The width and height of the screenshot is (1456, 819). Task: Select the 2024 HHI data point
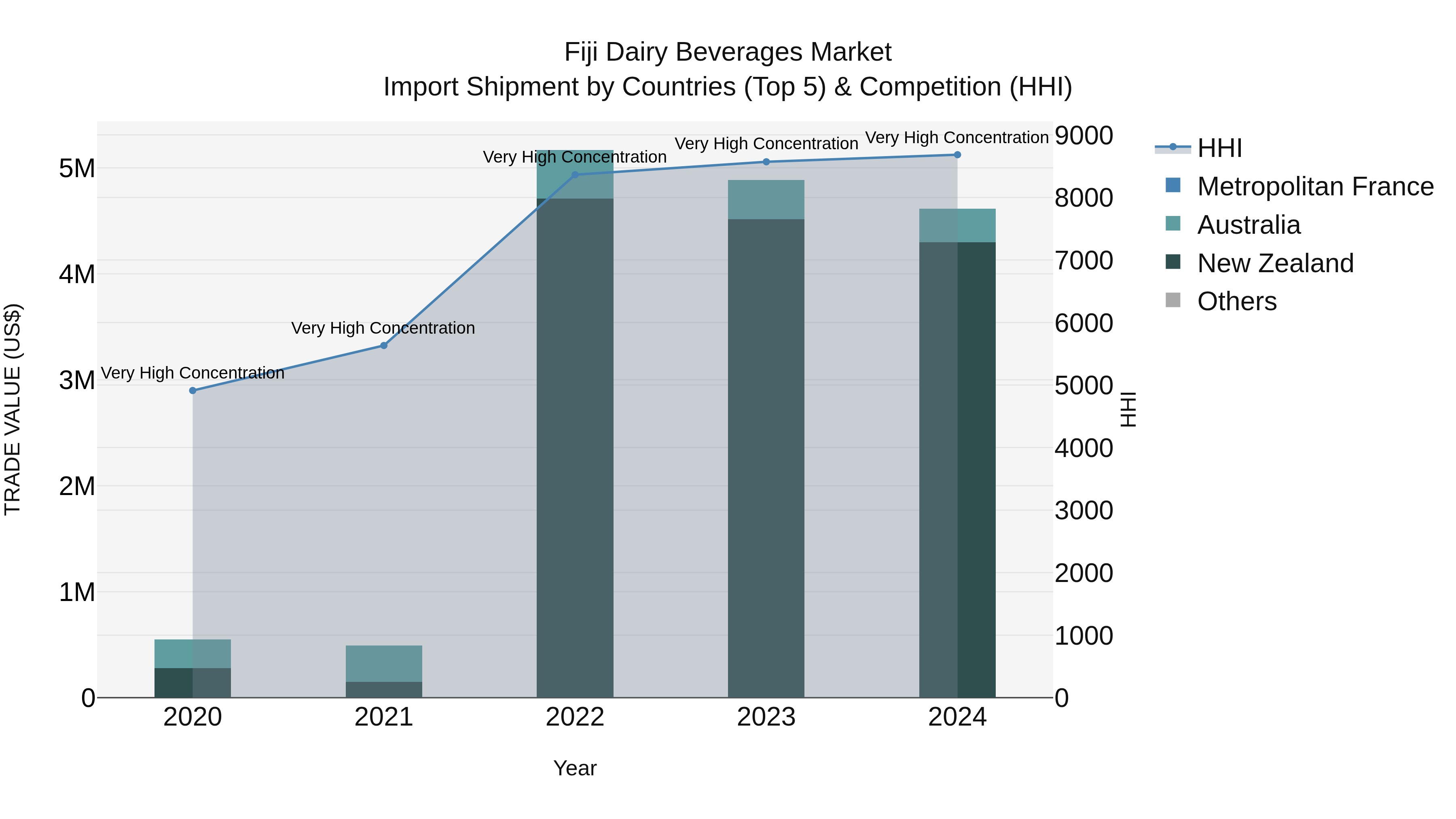[x=957, y=154]
